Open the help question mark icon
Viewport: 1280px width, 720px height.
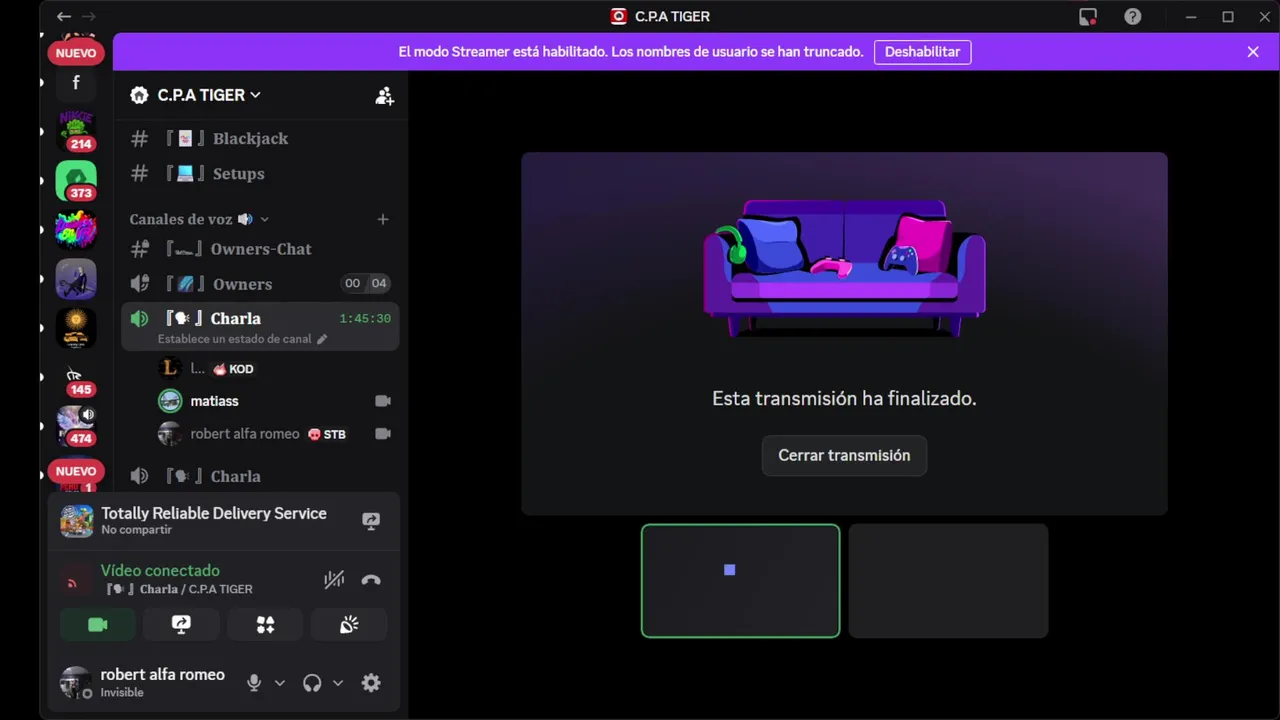coord(1132,17)
